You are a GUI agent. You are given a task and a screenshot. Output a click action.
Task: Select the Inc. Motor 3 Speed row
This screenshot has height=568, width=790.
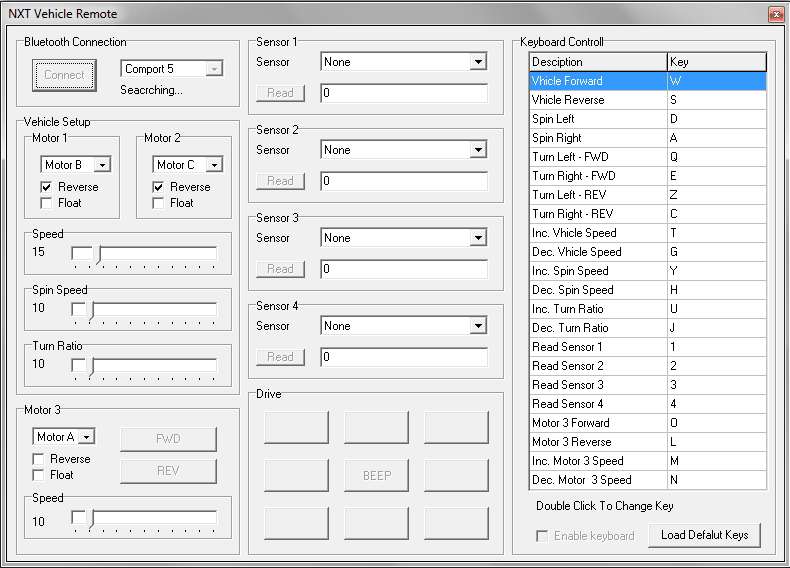coord(648,461)
